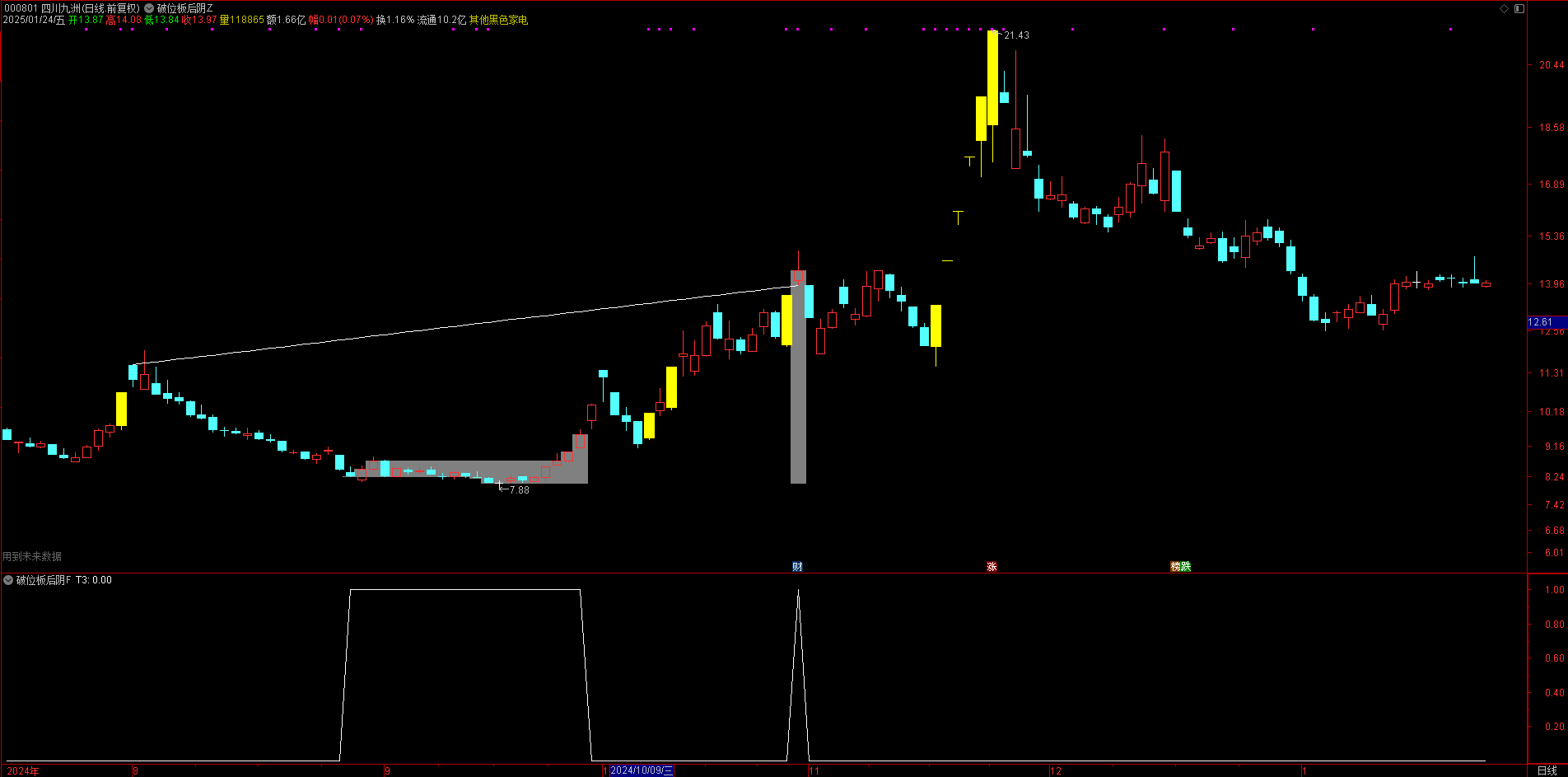Click the T3: 0.00 indicator value
Image resolution: width=1568 pixels, height=777 pixels.
click(94, 580)
